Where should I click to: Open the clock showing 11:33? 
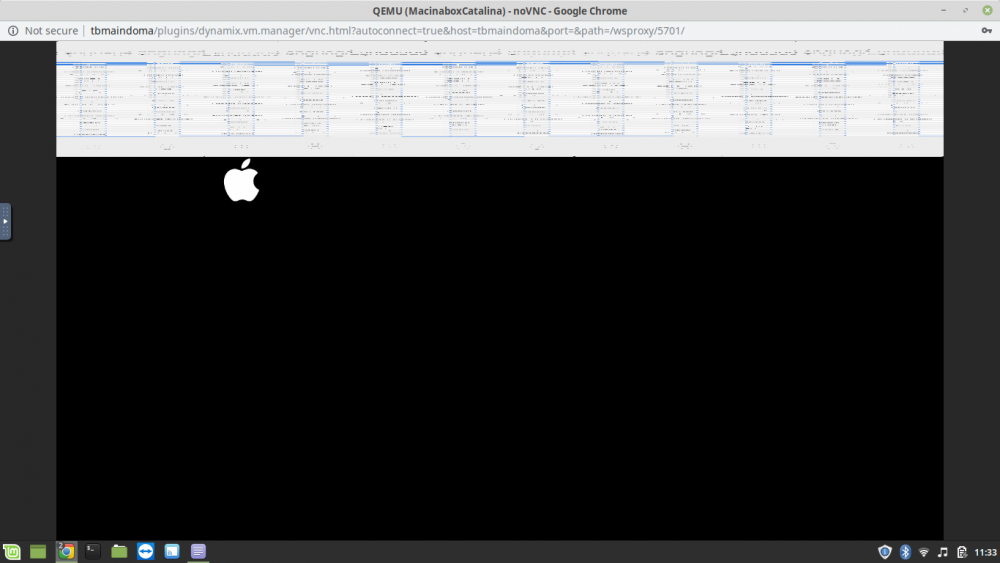[985, 552]
